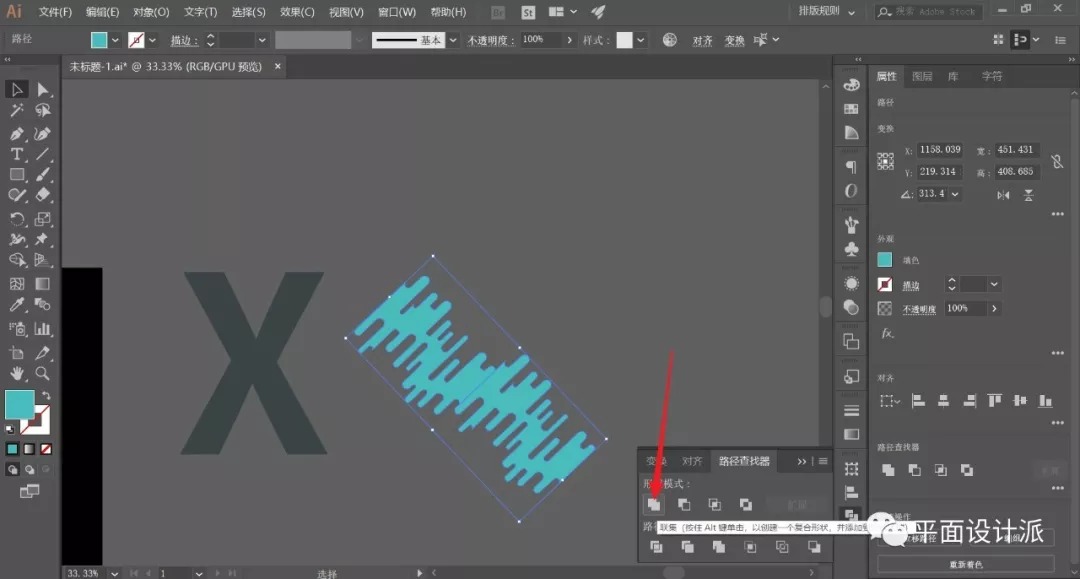Viewport: 1080px width, 579px height.
Task: Select the Pen tool
Action: [x=17, y=134]
